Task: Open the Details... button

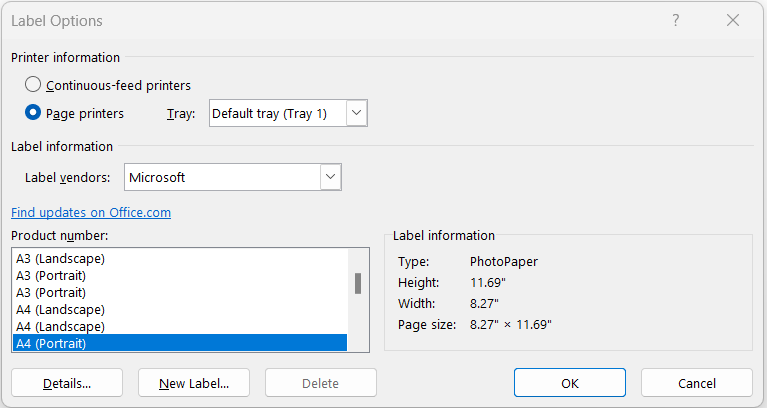Action: [x=67, y=383]
